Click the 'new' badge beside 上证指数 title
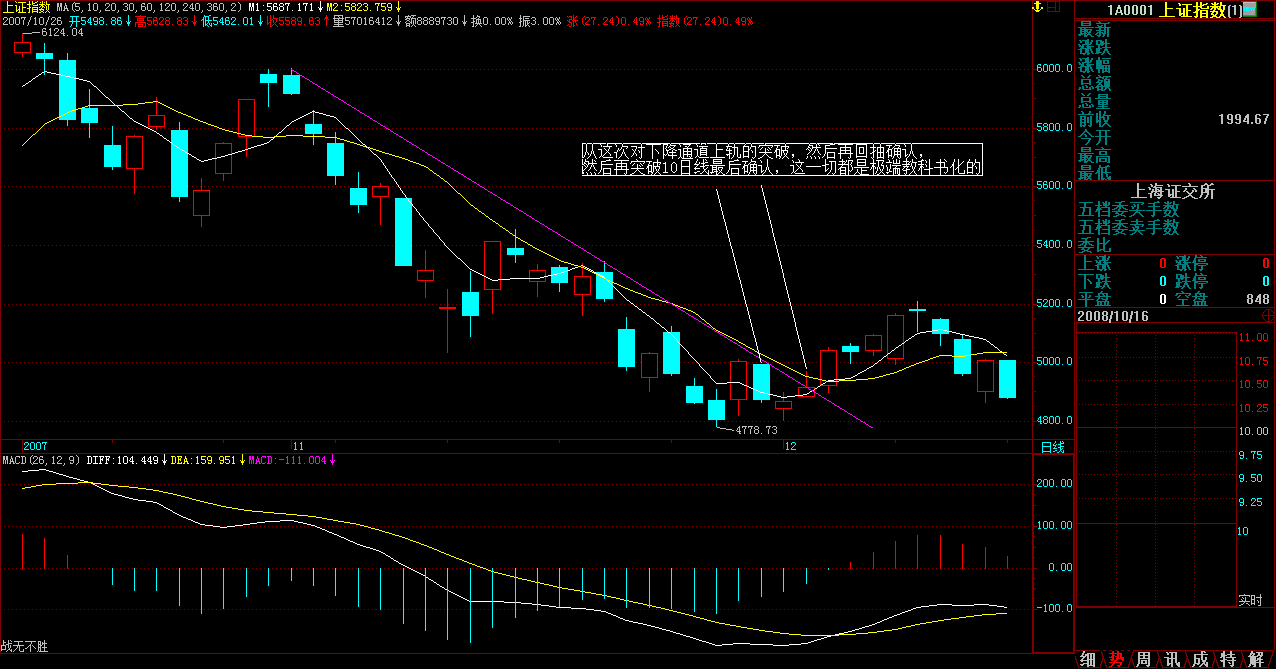This screenshot has width=1276, height=669. coord(1249,9)
